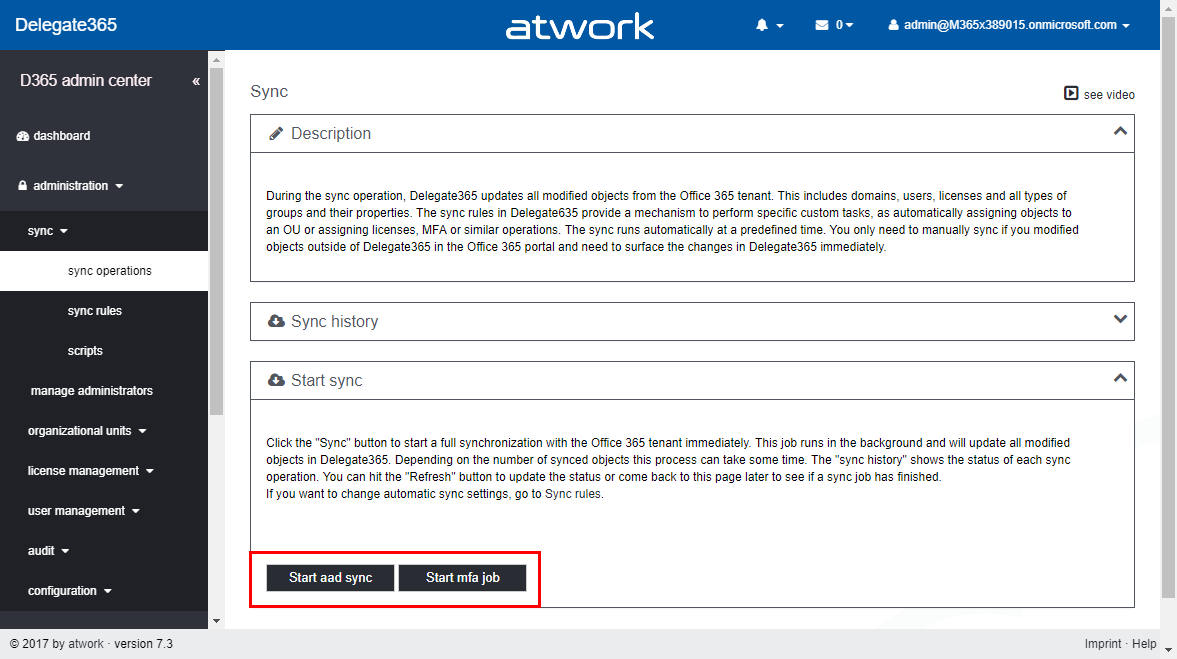Click the notification bell icon

[762, 25]
